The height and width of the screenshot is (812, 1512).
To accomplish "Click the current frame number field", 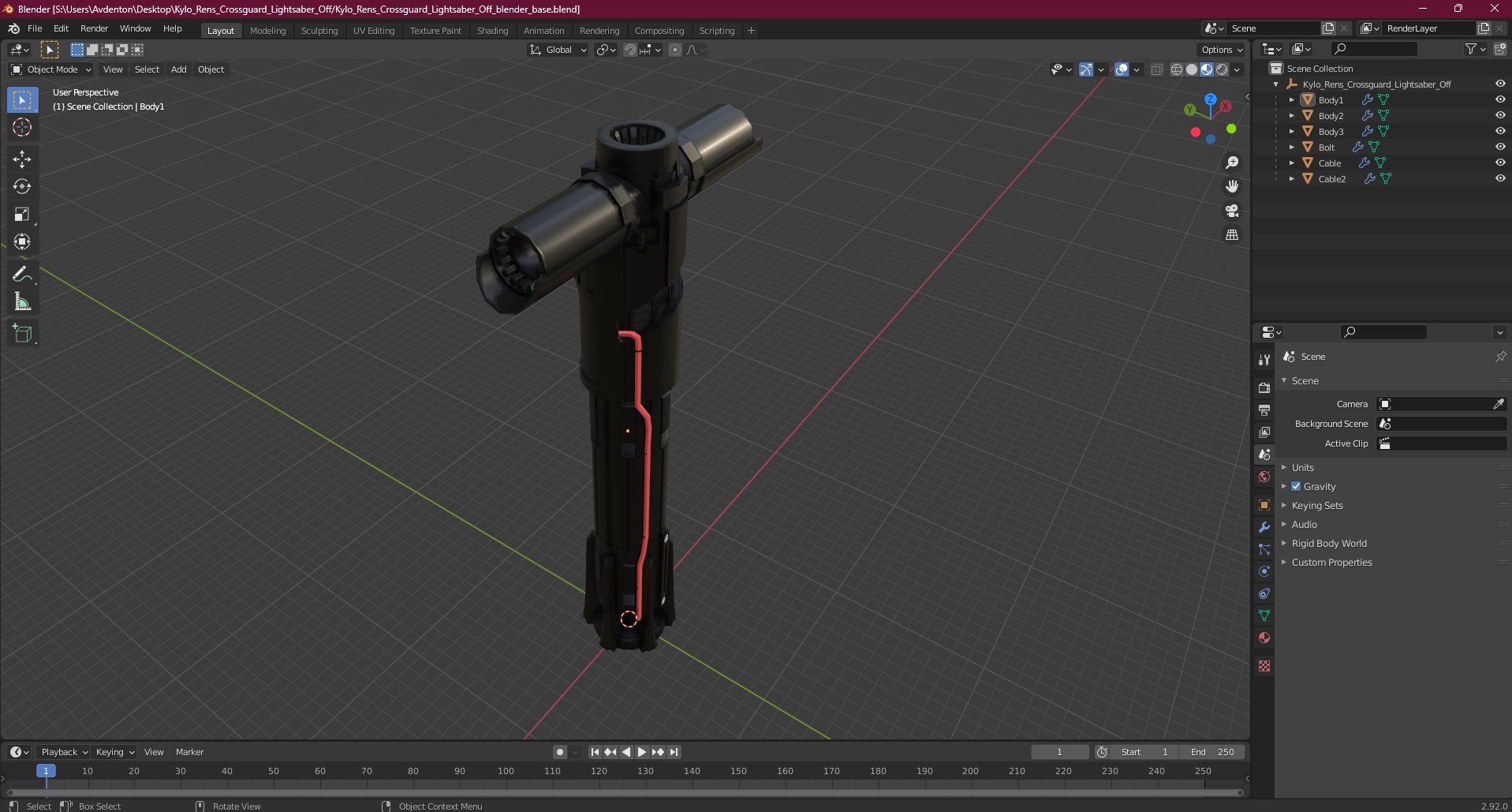I will coord(1059,752).
